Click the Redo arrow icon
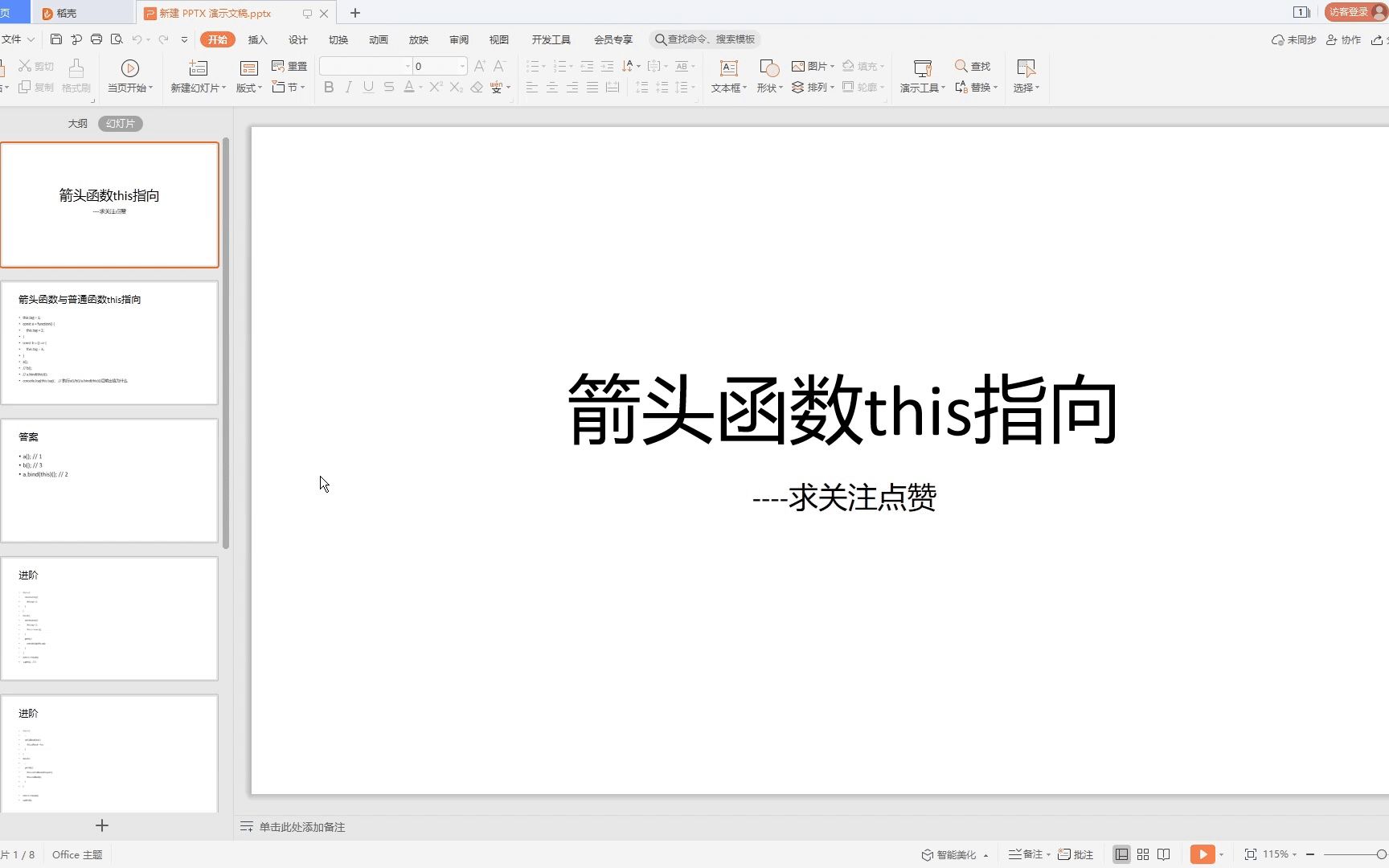Viewport: 1389px width, 868px height. click(x=163, y=39)
